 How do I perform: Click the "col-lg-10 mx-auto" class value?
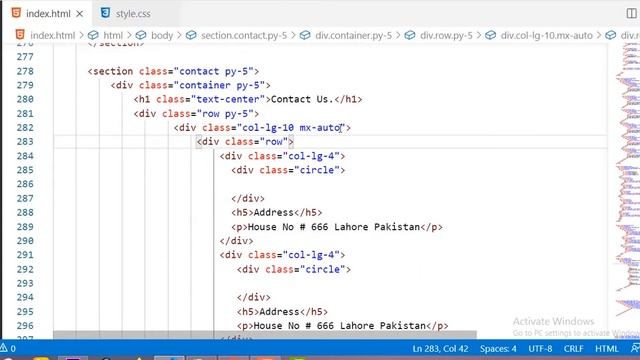click(291, 128)
